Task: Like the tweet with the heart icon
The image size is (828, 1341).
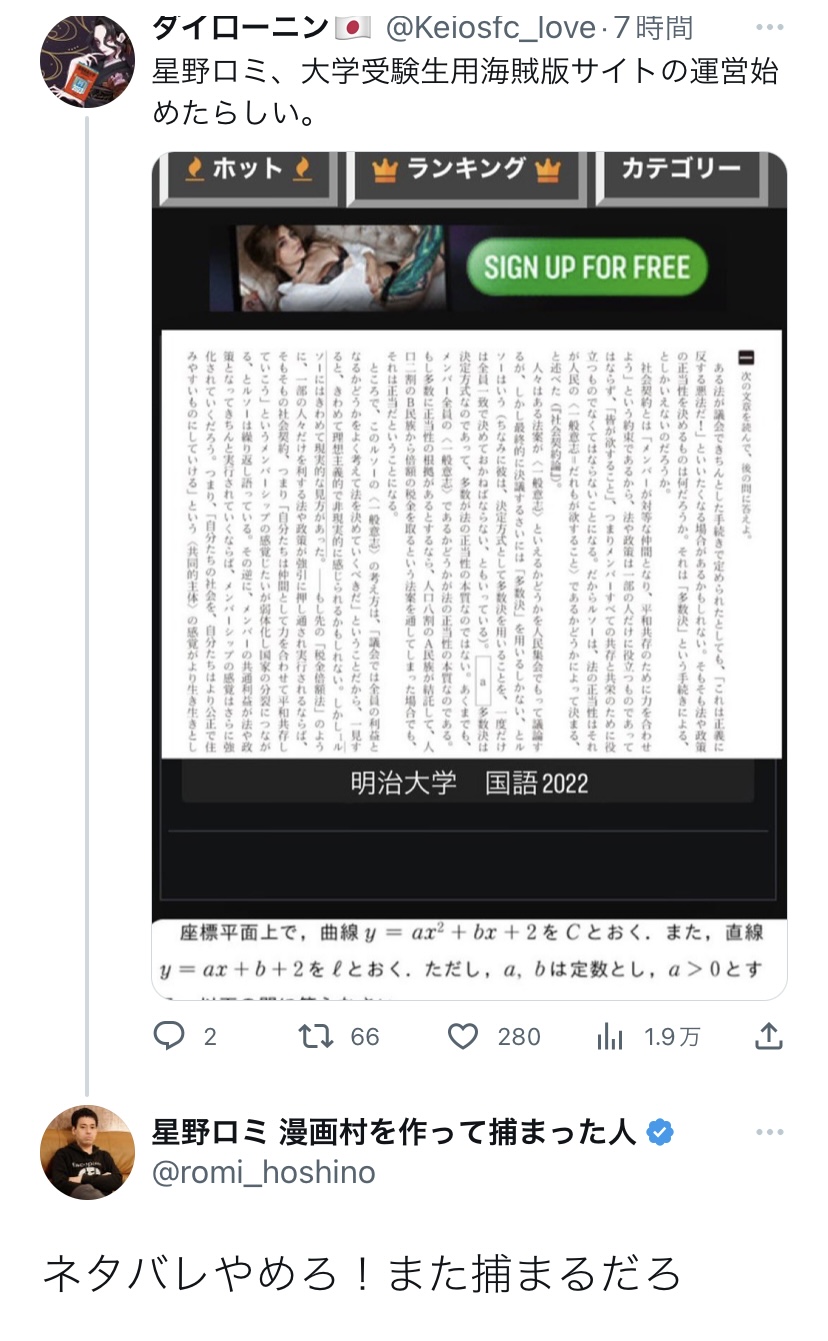Action: 462,1036
